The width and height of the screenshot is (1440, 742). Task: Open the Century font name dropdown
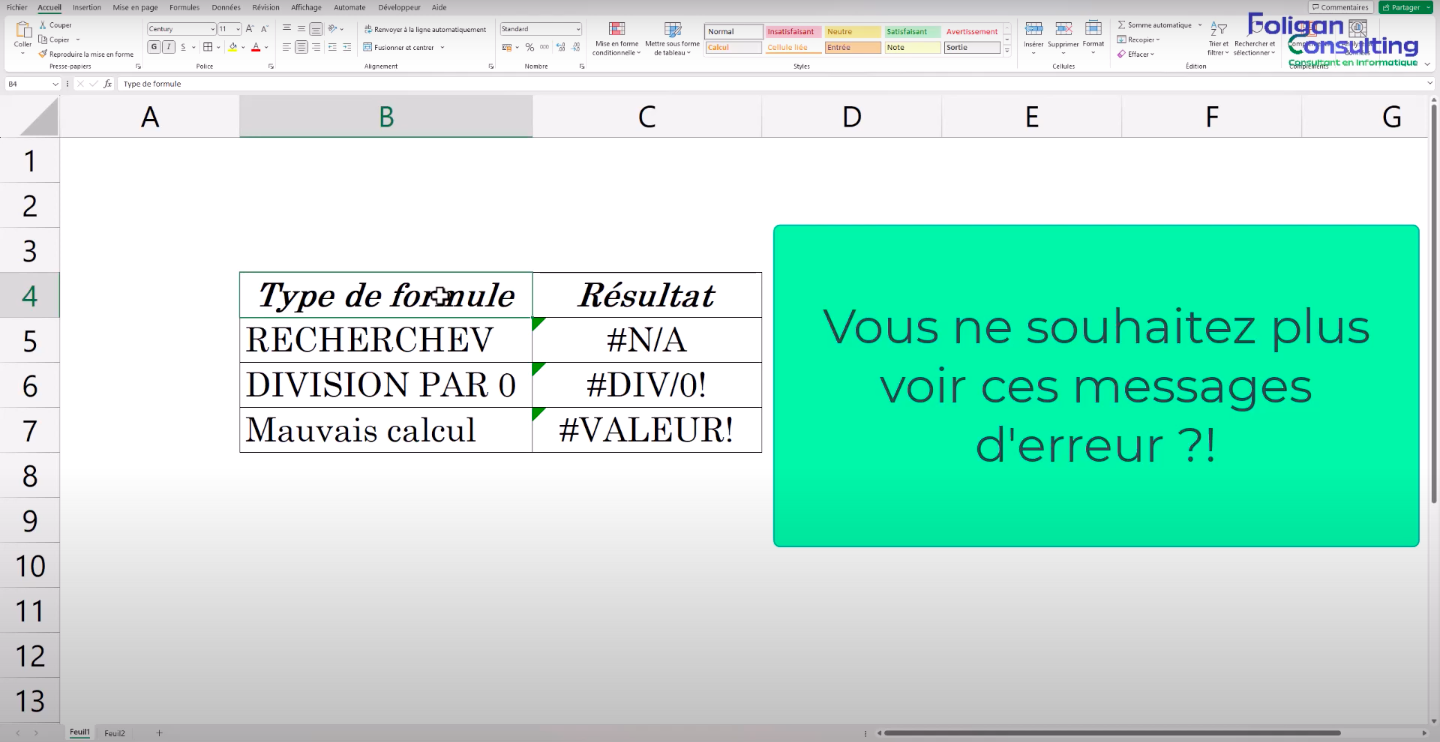click(x=211, y=30)
